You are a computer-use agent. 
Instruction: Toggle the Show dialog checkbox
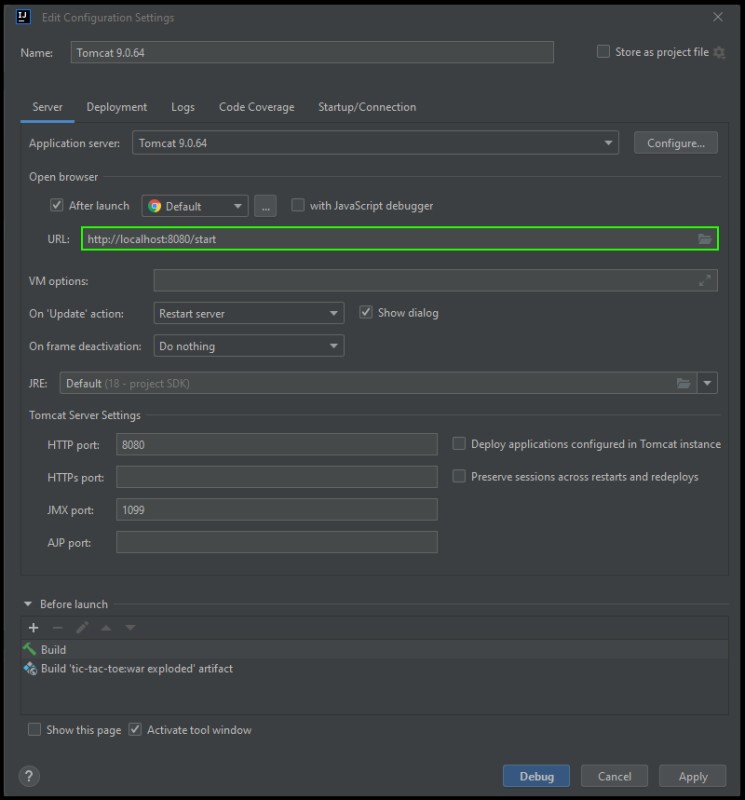(x=366, y=312)
